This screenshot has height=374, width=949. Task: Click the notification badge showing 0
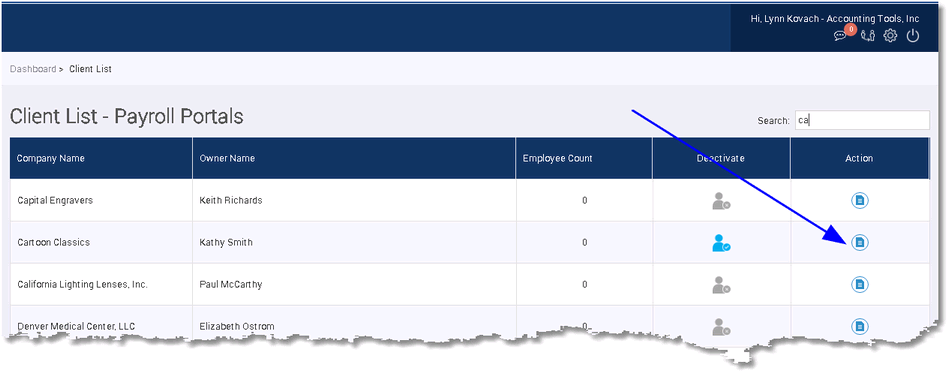851,29
